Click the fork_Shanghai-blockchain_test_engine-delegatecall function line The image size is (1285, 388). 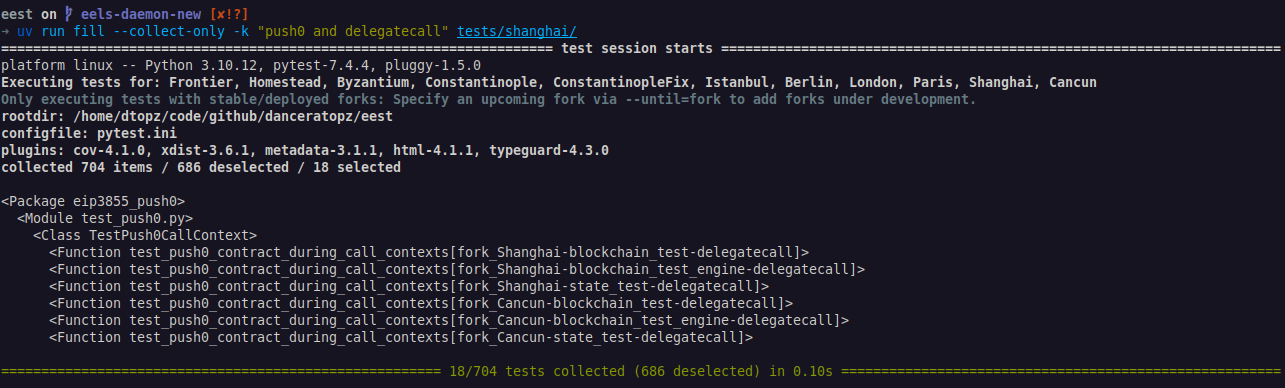pyautogui.click(x=457, y=270)
